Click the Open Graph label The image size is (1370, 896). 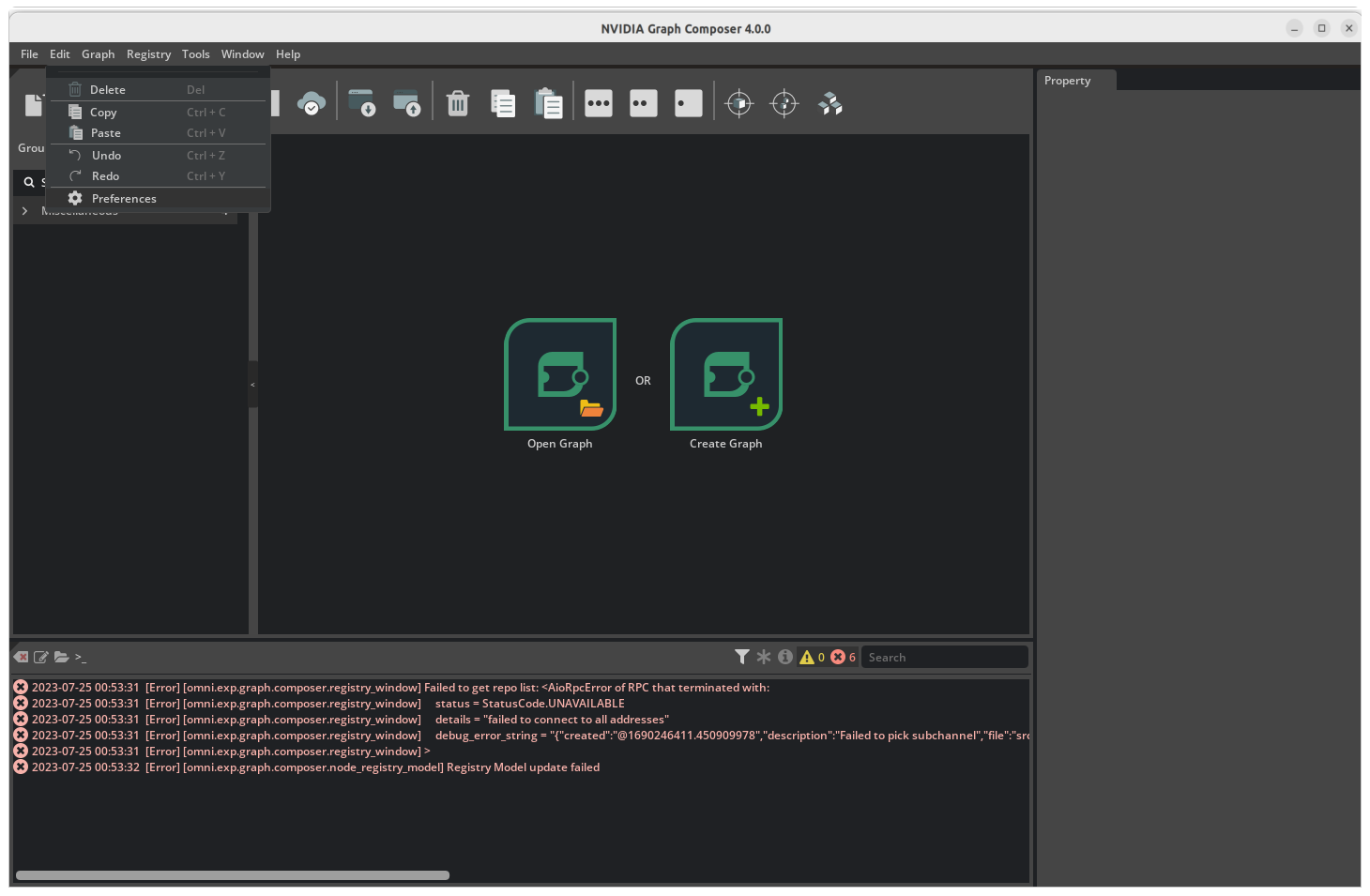click(x=560, y=444)
